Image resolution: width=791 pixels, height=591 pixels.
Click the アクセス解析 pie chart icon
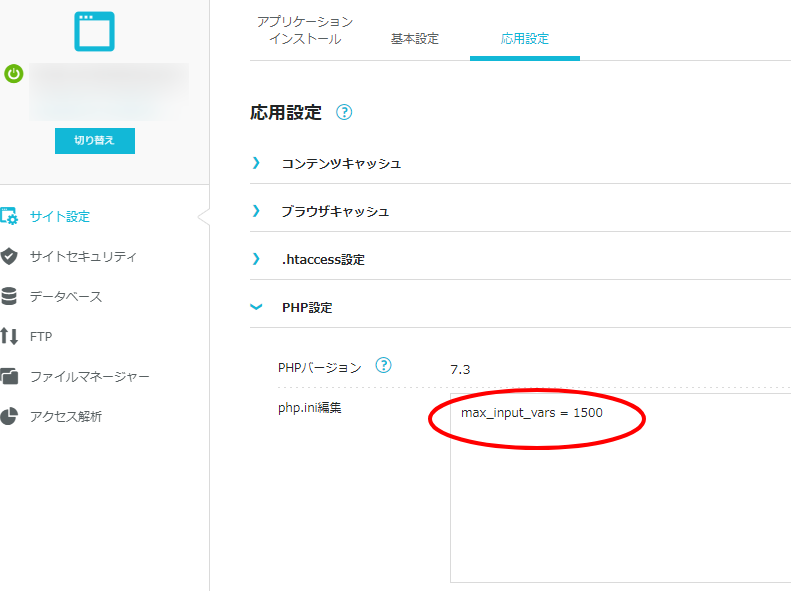point(9,416)
